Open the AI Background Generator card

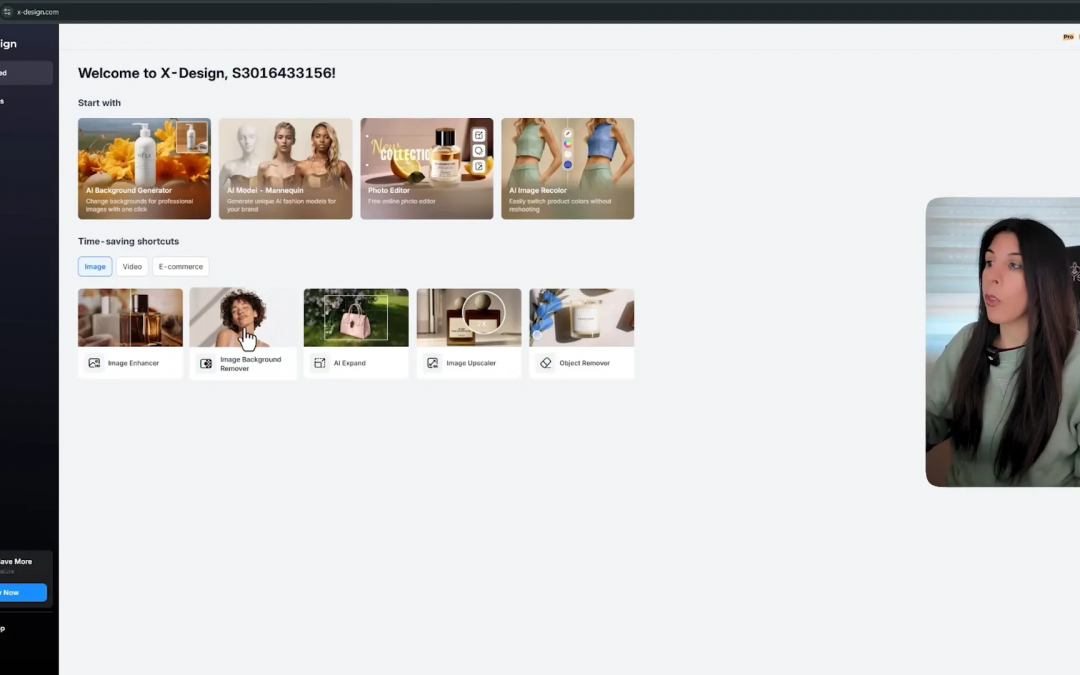click(x=144, y=169)
